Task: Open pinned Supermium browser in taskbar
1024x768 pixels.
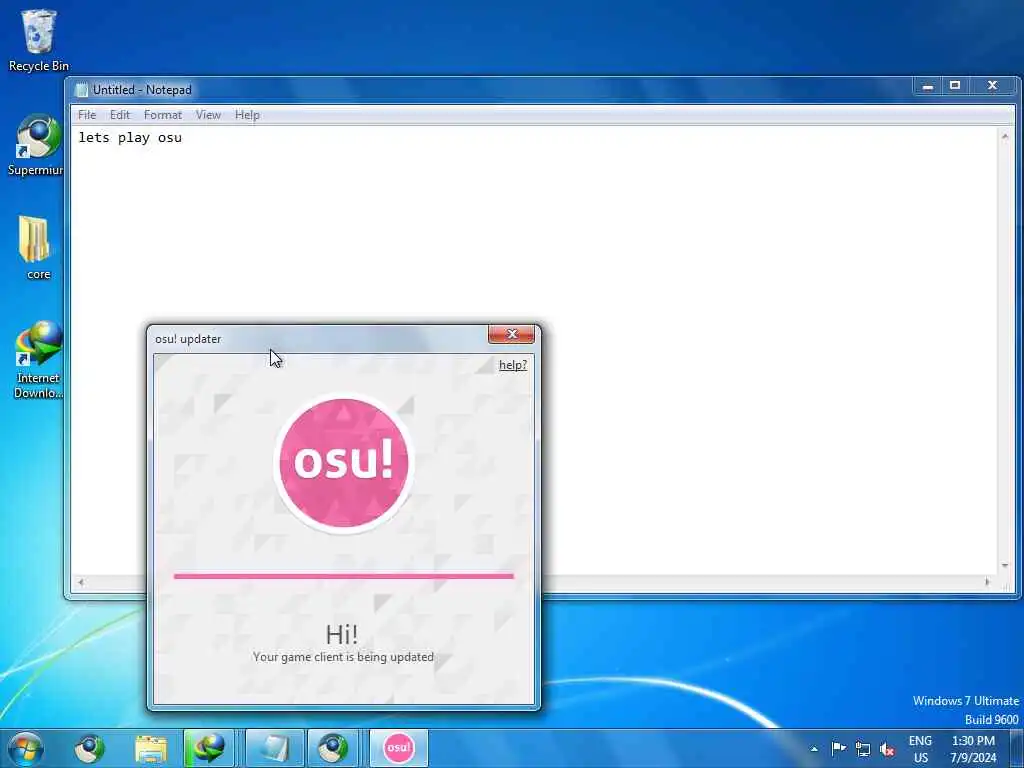Action: [89, 748]
